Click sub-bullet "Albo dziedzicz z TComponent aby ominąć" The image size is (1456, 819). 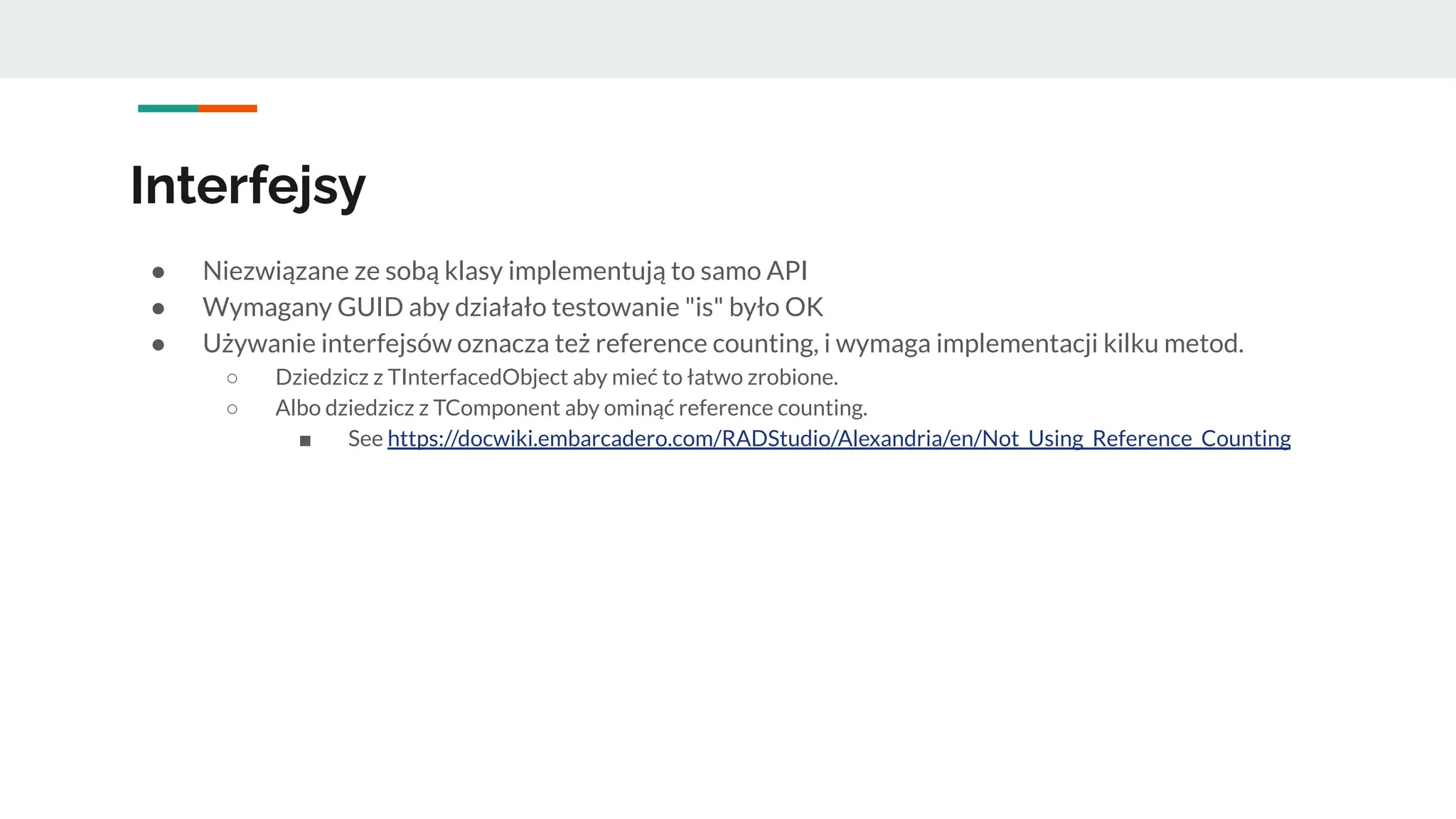(572, 408)
